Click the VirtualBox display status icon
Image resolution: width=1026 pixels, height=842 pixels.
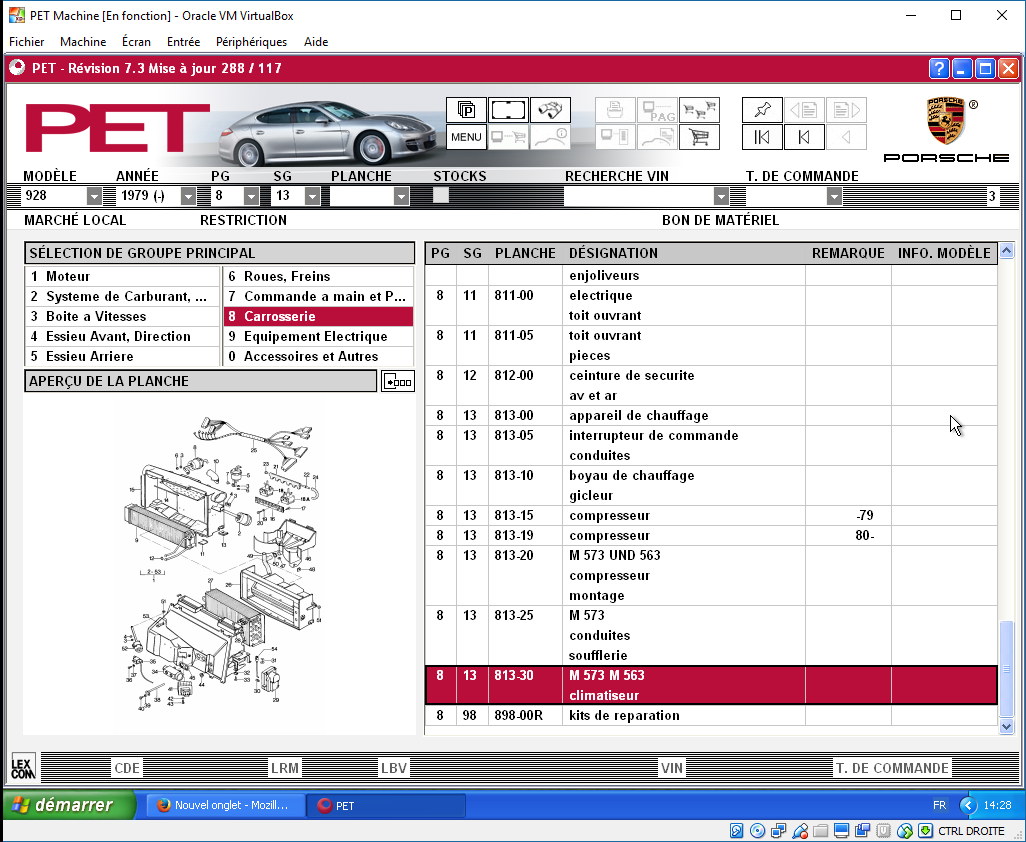[x=841, y=831]
